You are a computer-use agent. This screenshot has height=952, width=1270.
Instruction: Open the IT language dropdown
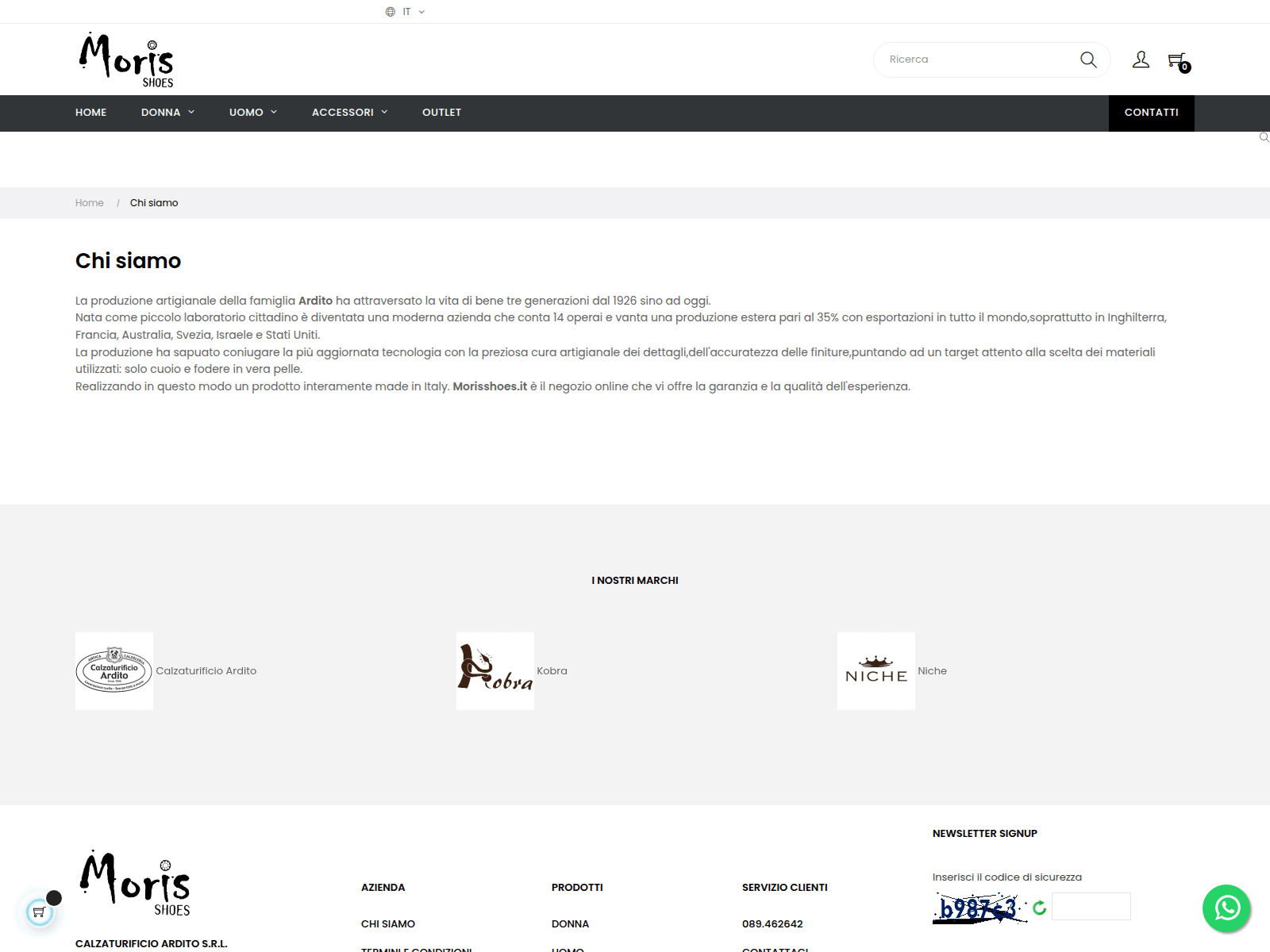click(414, 12)
